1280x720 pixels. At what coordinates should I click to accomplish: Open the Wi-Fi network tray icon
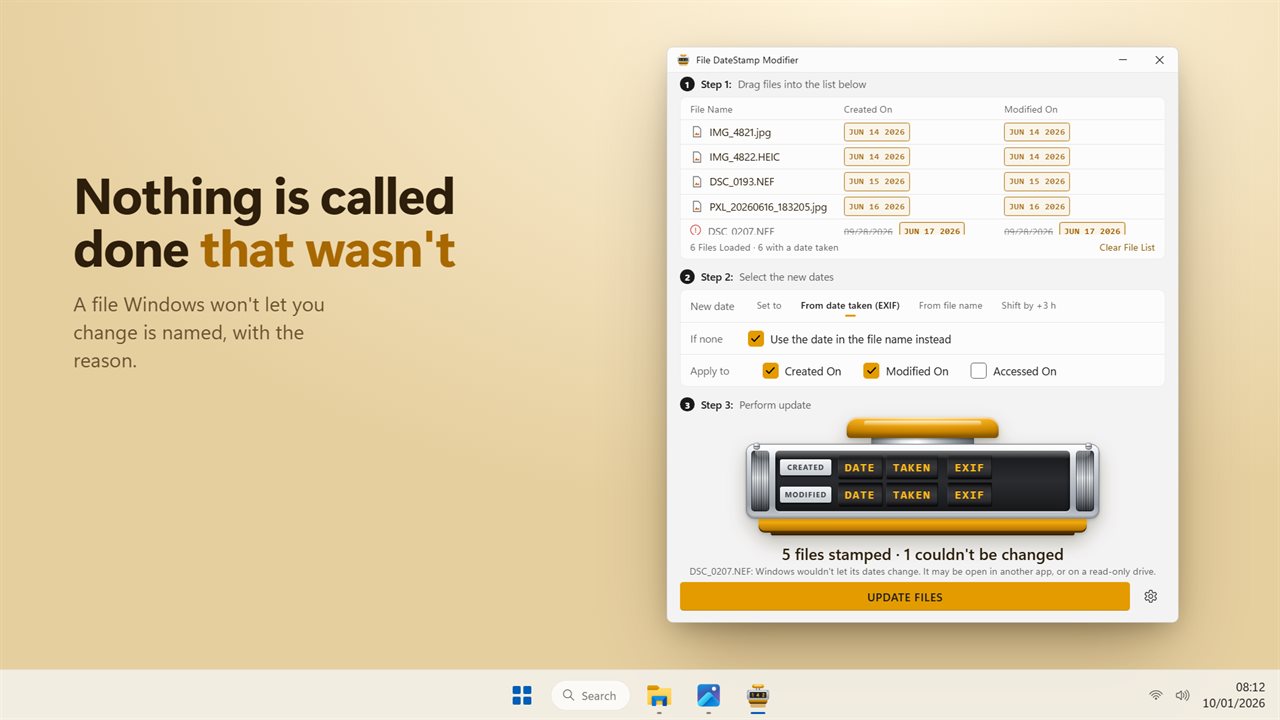(x=1156, y=695)
